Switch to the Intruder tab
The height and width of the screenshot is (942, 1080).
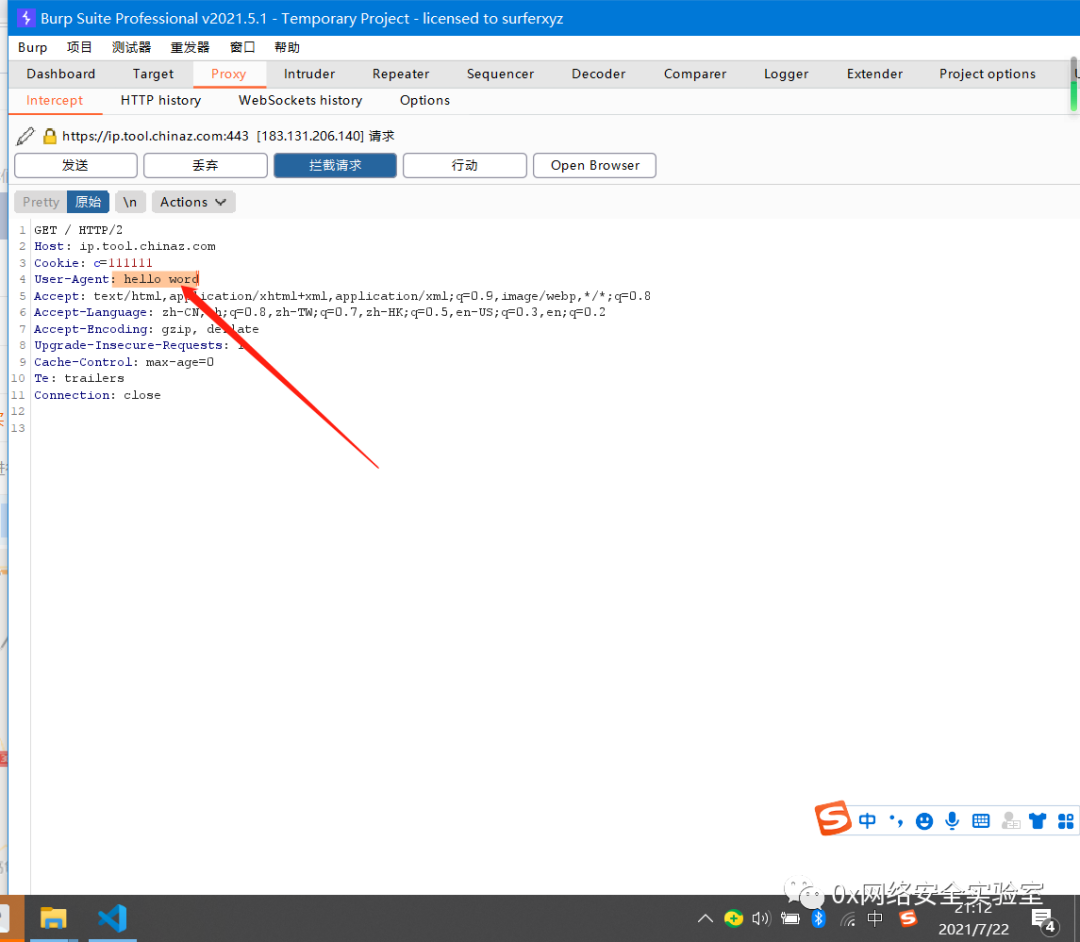[x=309, y=74]
